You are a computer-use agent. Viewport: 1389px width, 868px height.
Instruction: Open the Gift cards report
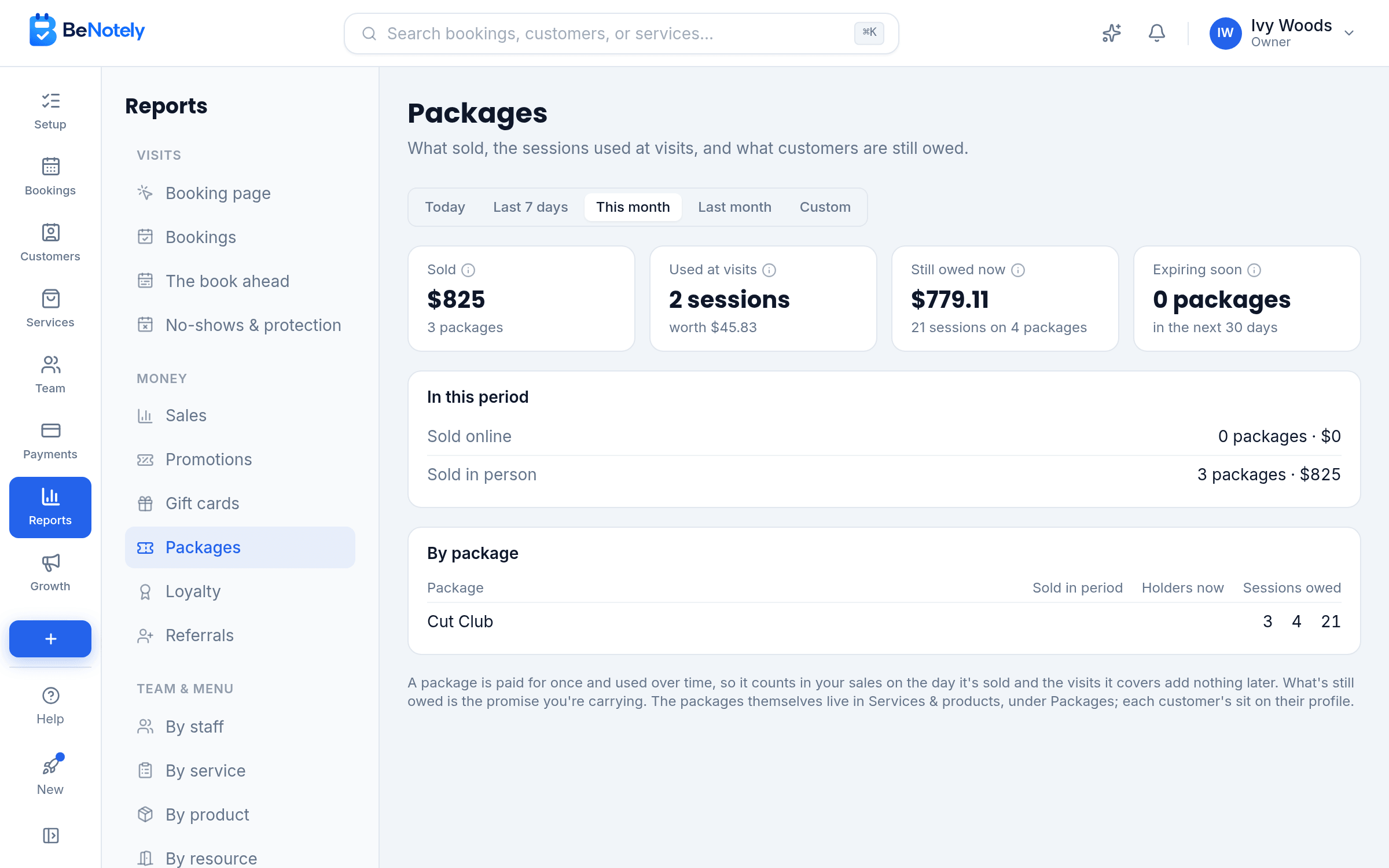[240, 503]
